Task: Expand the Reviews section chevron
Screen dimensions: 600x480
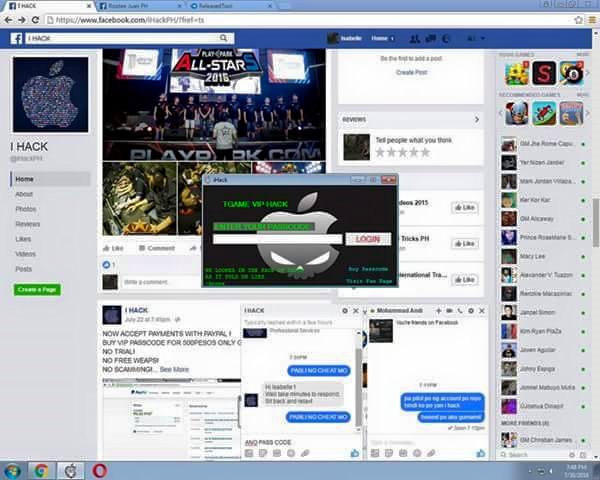Action: (477, 120)
